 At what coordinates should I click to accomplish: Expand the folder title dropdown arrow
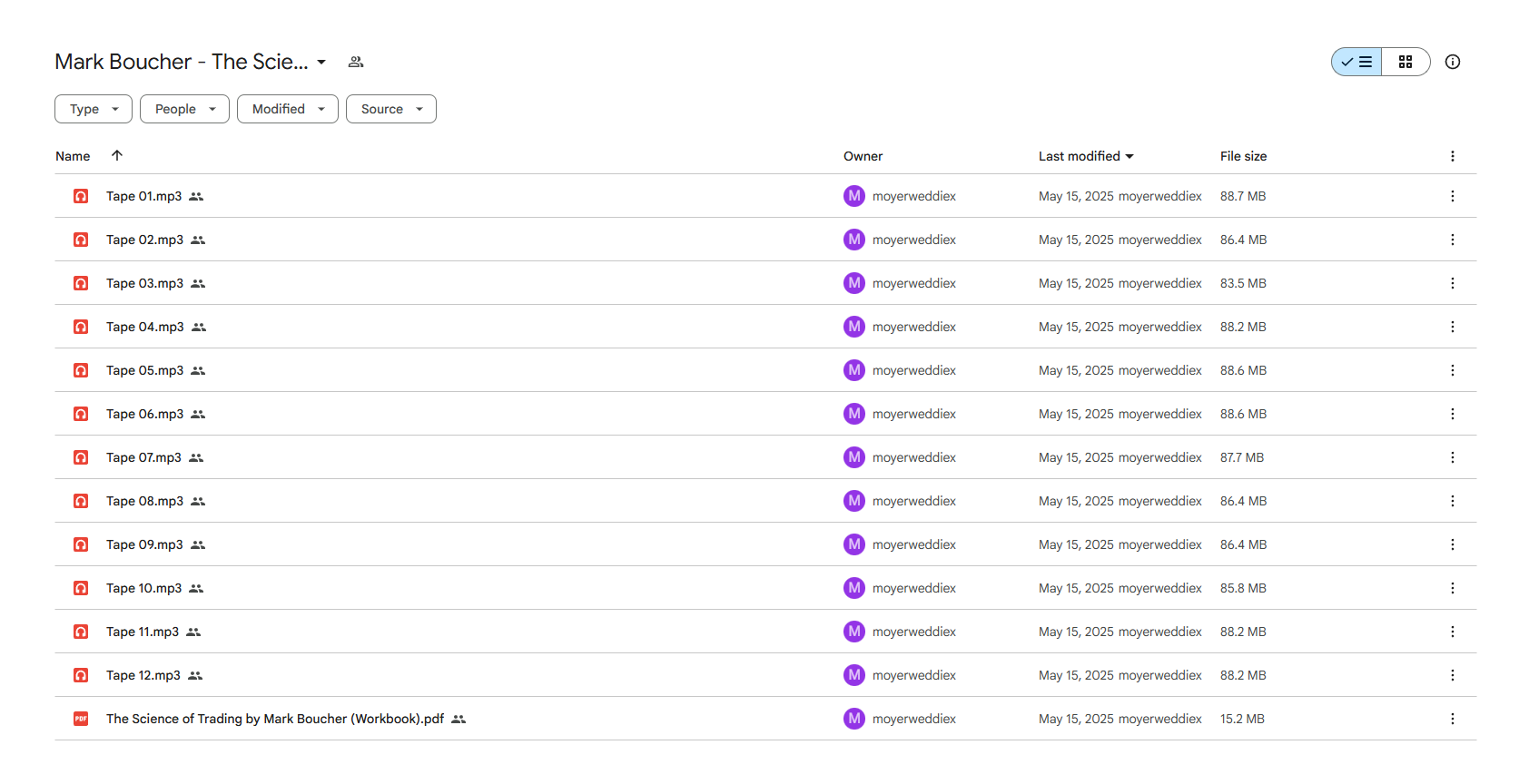tap(321, 63)
